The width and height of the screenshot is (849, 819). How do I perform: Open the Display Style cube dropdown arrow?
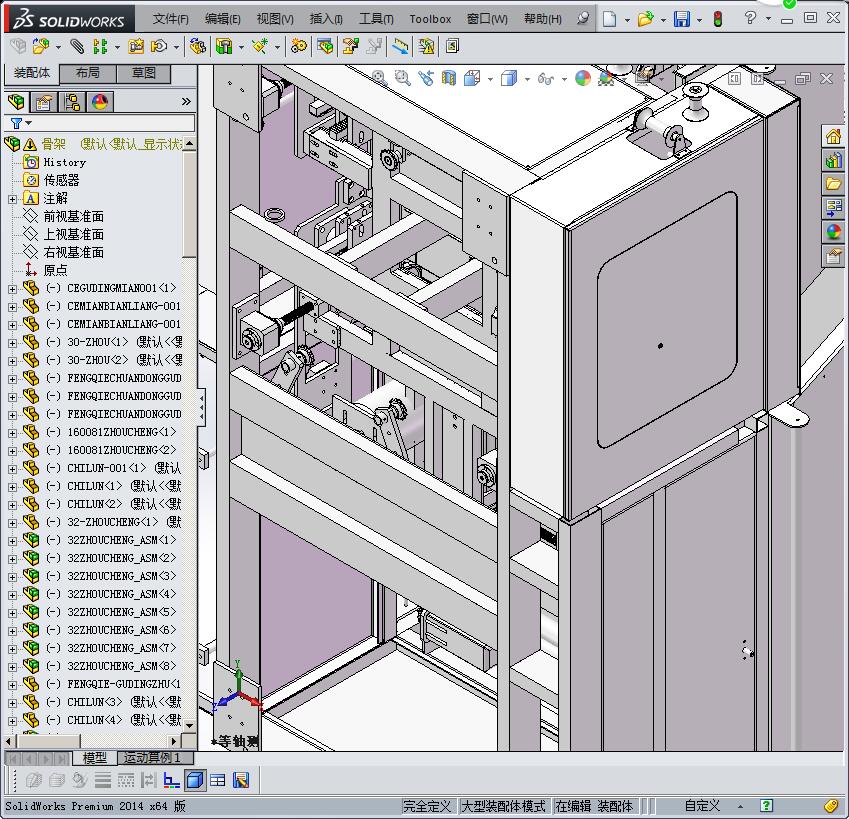[527, 79]
